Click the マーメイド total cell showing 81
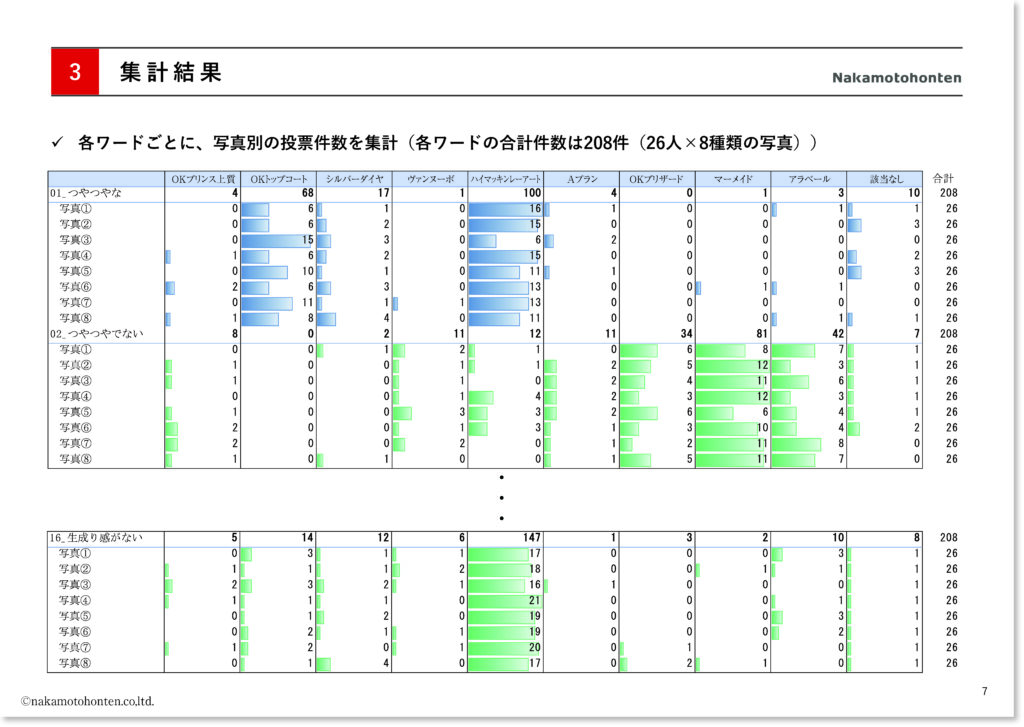This screenshot has height=727, width=1024. pyautogui.click(x=732, y=334)
